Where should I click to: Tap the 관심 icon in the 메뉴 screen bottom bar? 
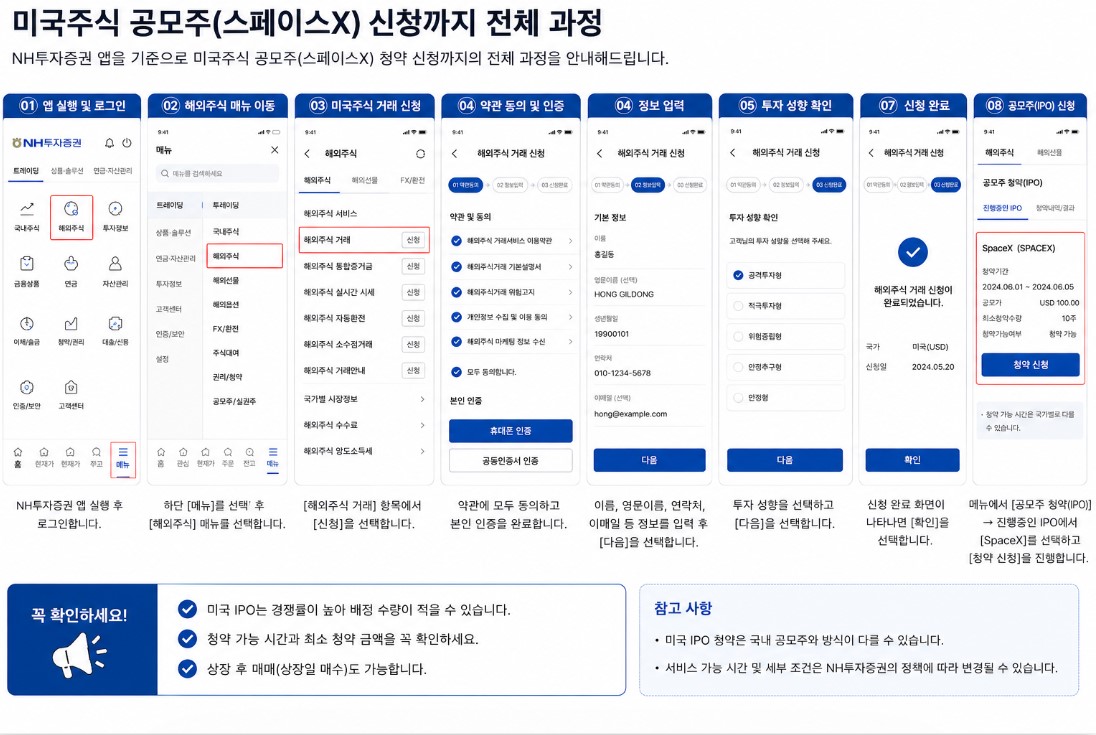[183, 452]
